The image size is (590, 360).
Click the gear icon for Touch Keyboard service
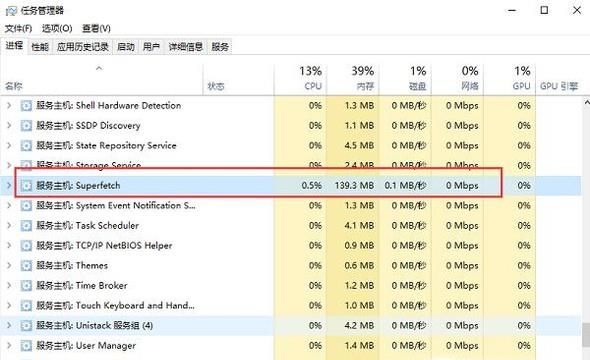point(26,305)
